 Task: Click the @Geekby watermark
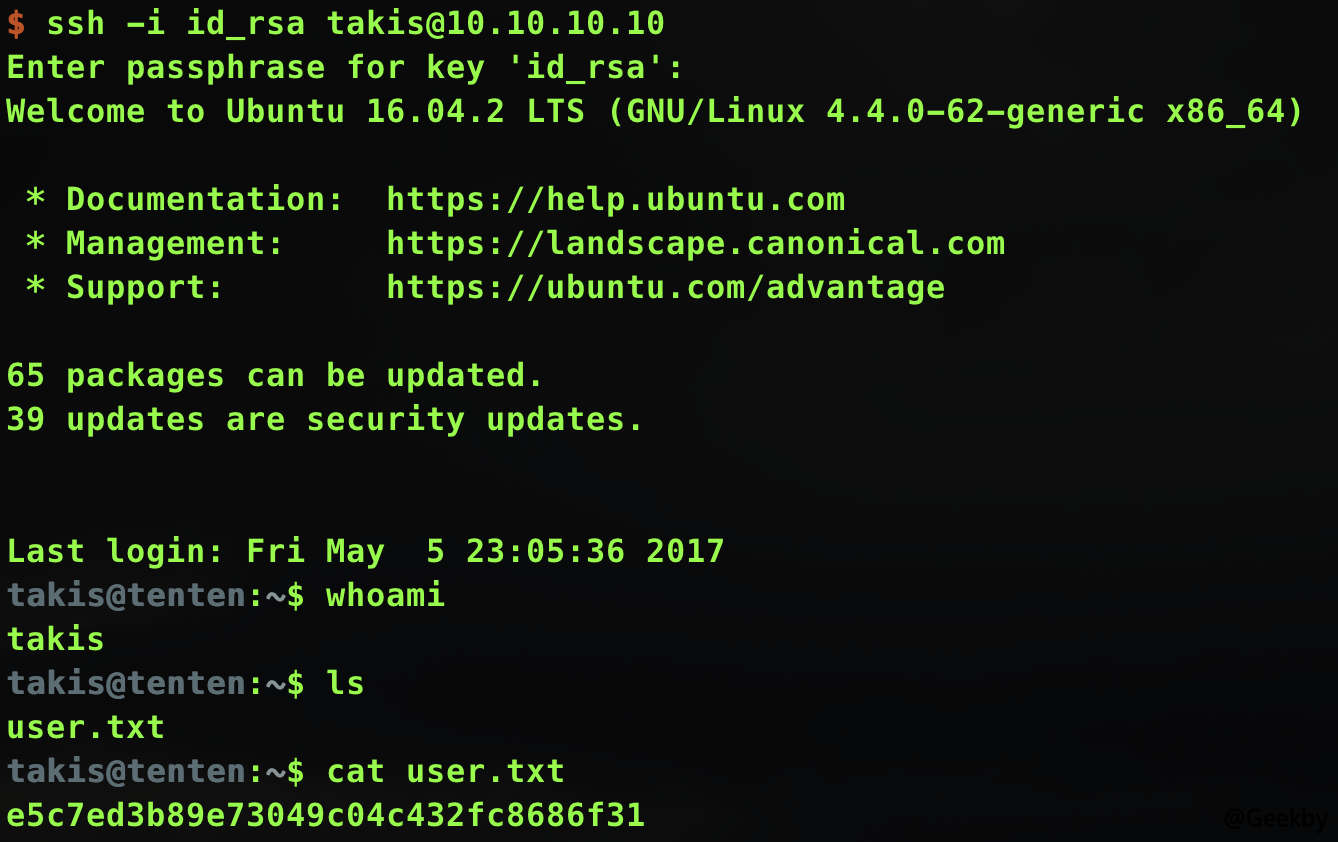(1276, 818)
